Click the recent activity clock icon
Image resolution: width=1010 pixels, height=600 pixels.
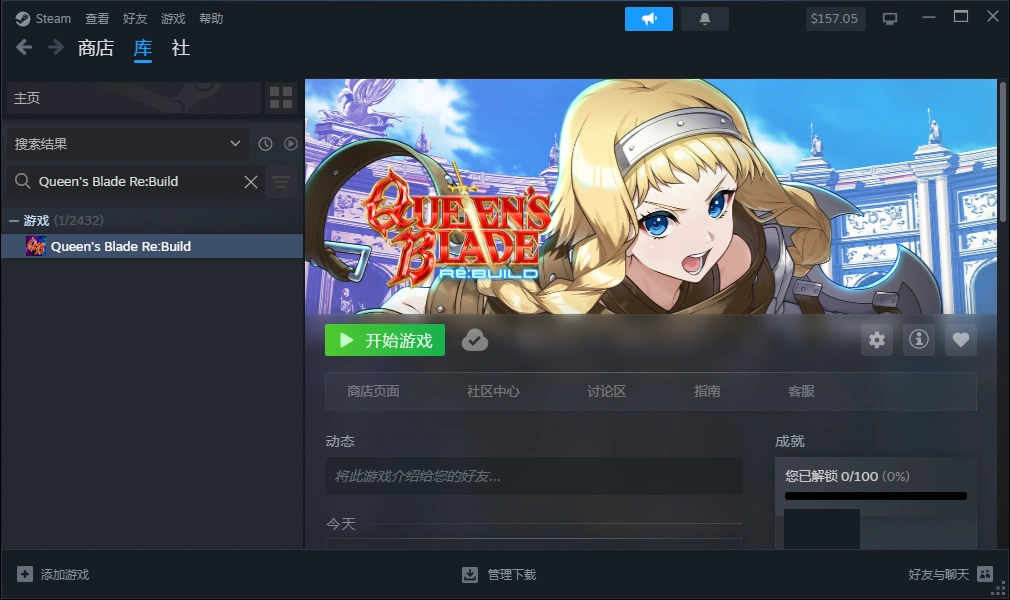pyautogui.click(x=265, y=144)
